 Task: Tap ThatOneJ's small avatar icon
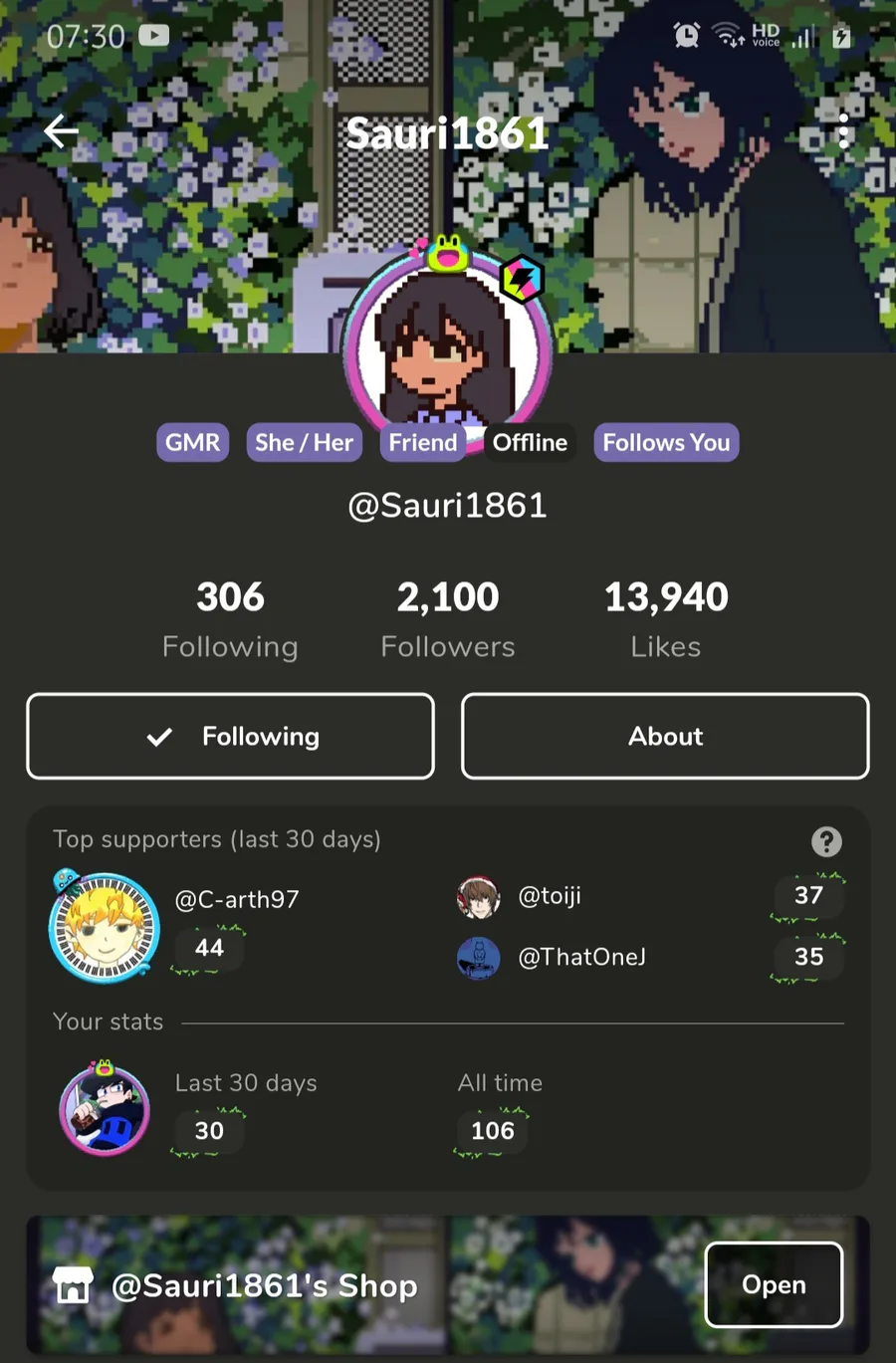(478, 958)
